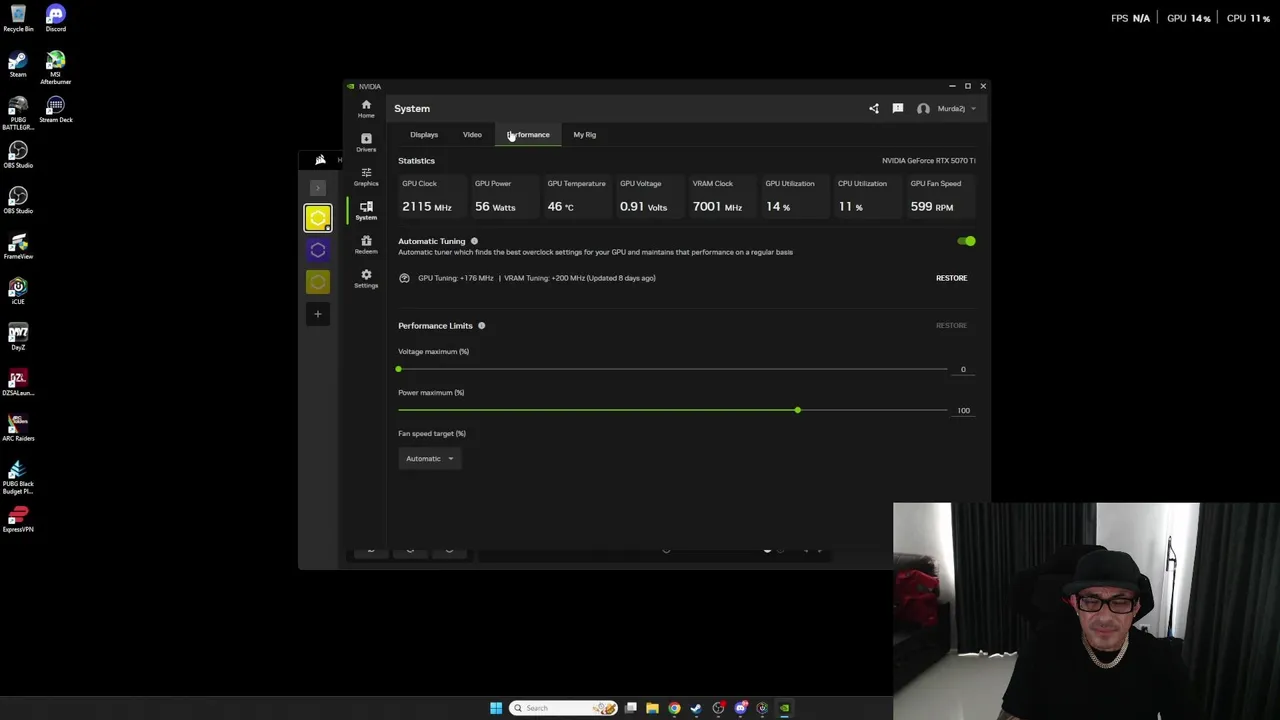This screenshot has height=720, width=1280.
Task: Click the Automatic Tuning info icon
Action: coord(474,241)
